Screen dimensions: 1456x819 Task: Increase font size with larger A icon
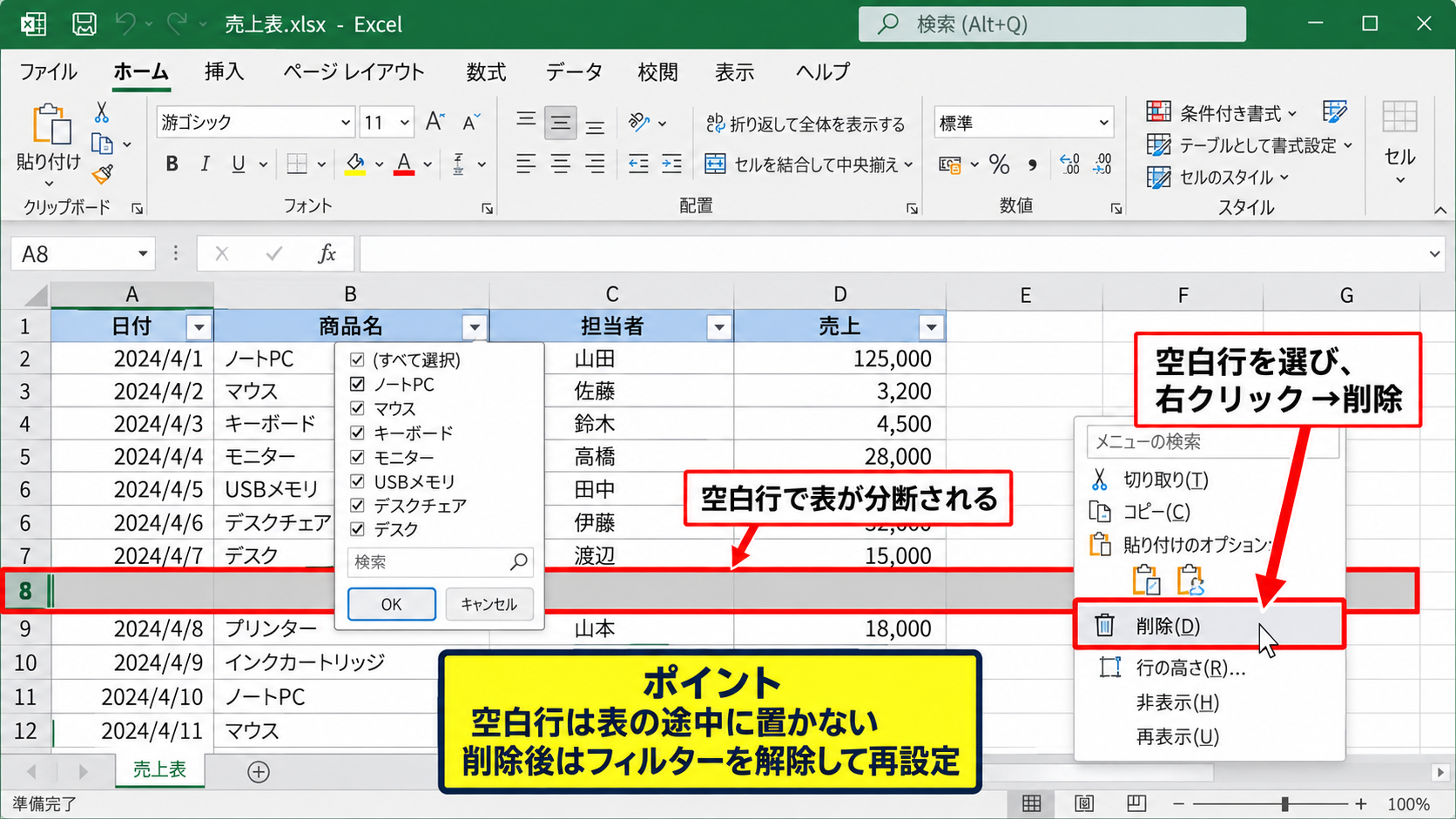(435, 122)
